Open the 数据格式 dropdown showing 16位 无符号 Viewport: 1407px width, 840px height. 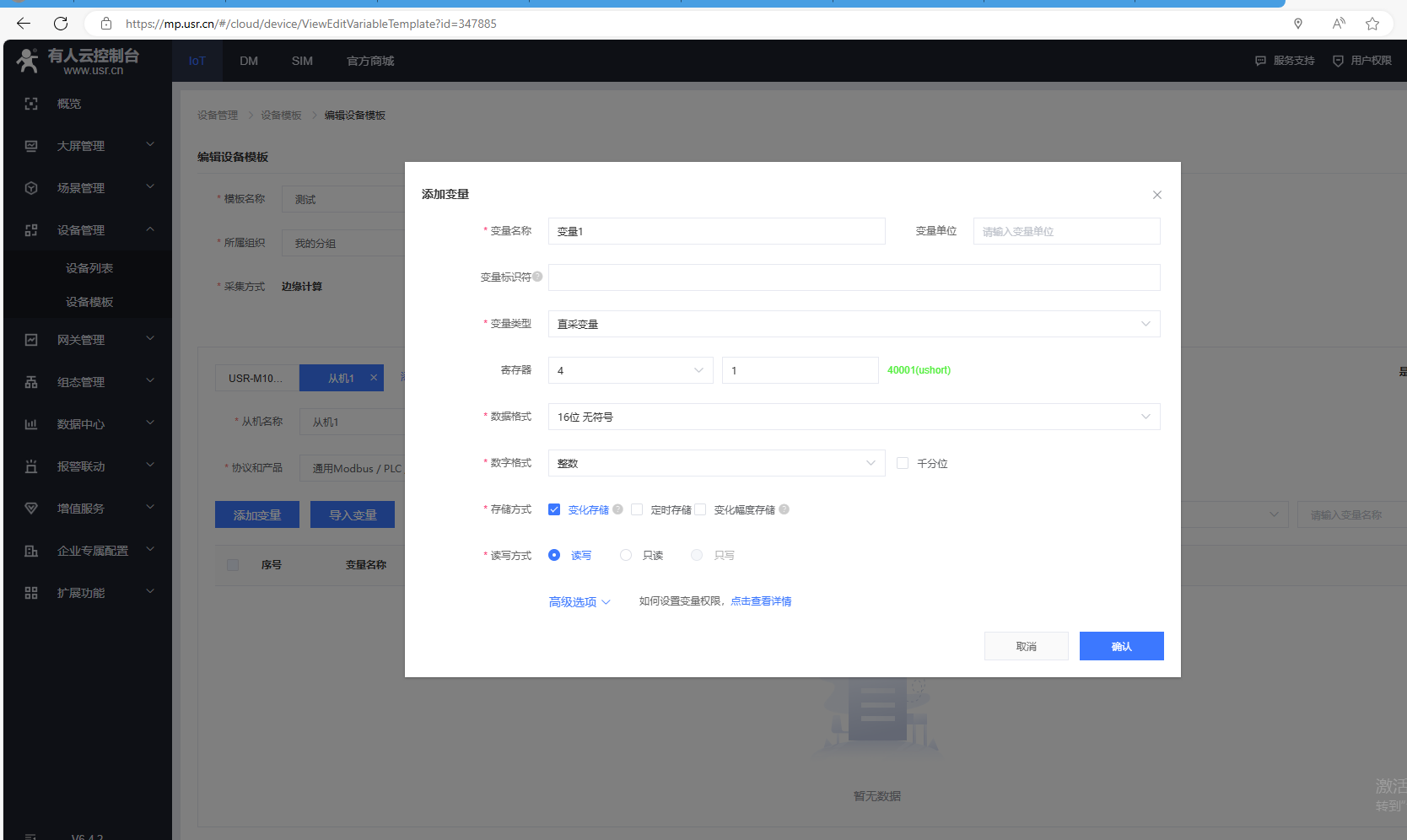pos(854,417)
